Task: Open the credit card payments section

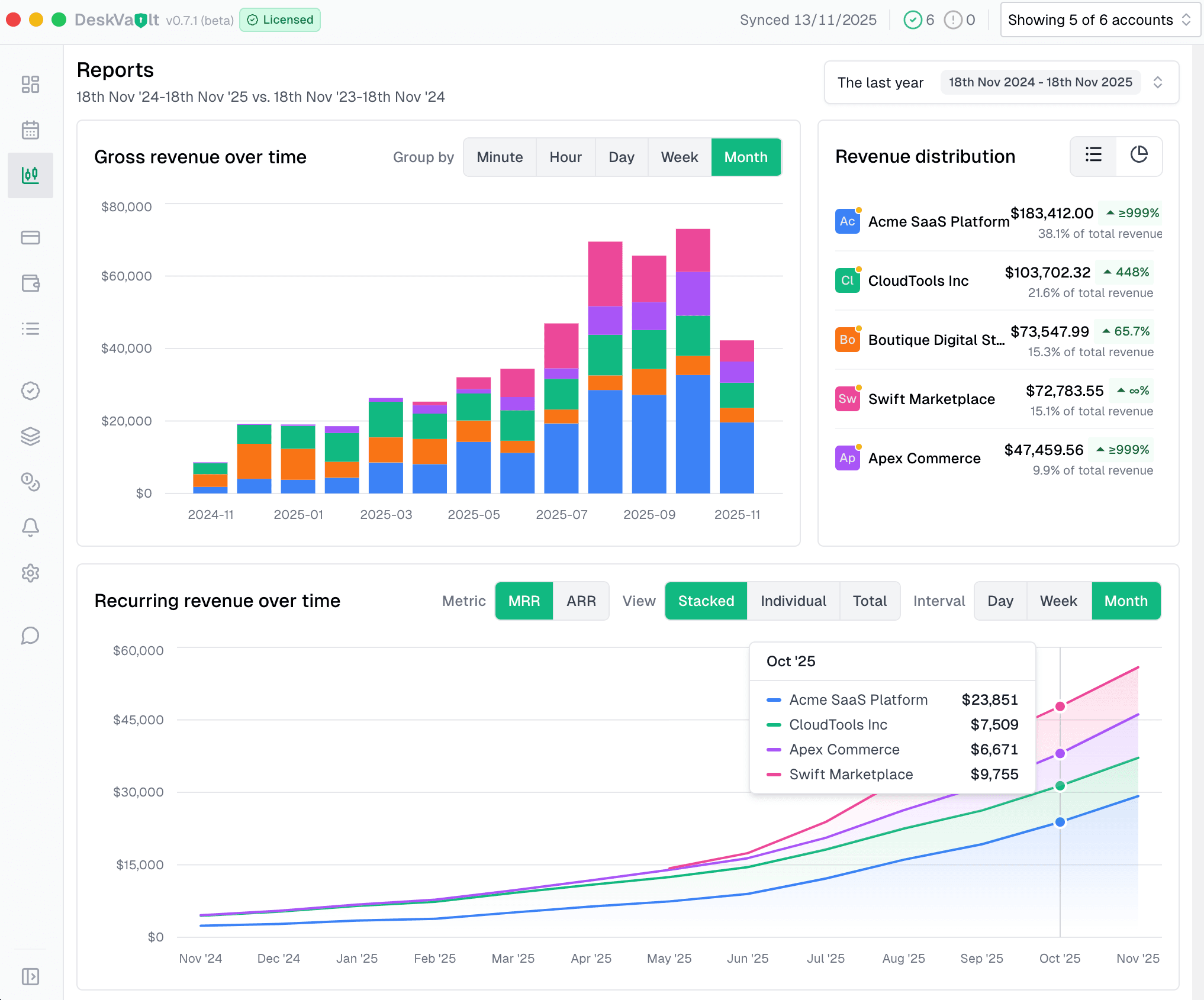Action: (x=30, y=237)
